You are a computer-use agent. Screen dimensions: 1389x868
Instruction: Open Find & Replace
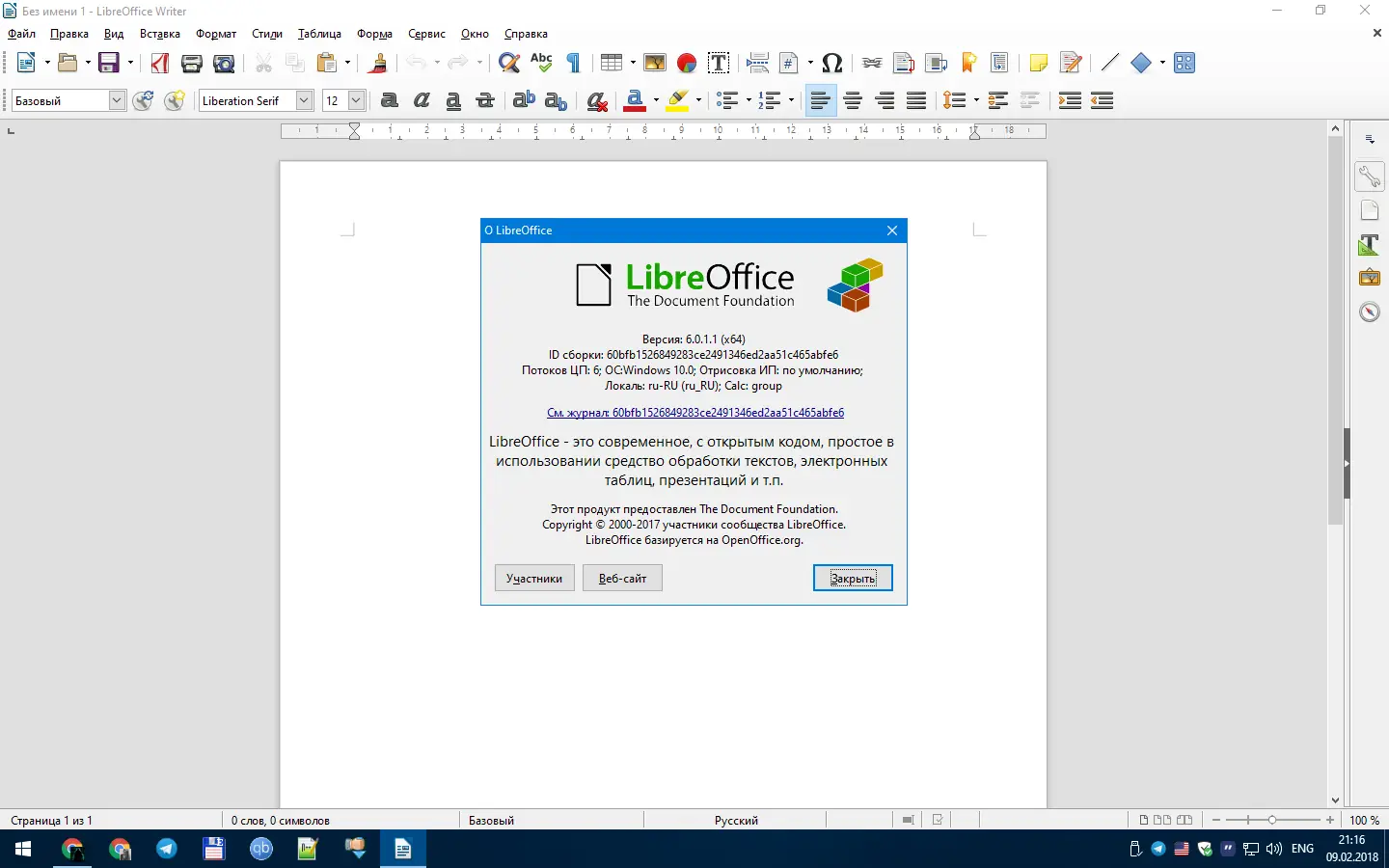(x=508, y=63)
